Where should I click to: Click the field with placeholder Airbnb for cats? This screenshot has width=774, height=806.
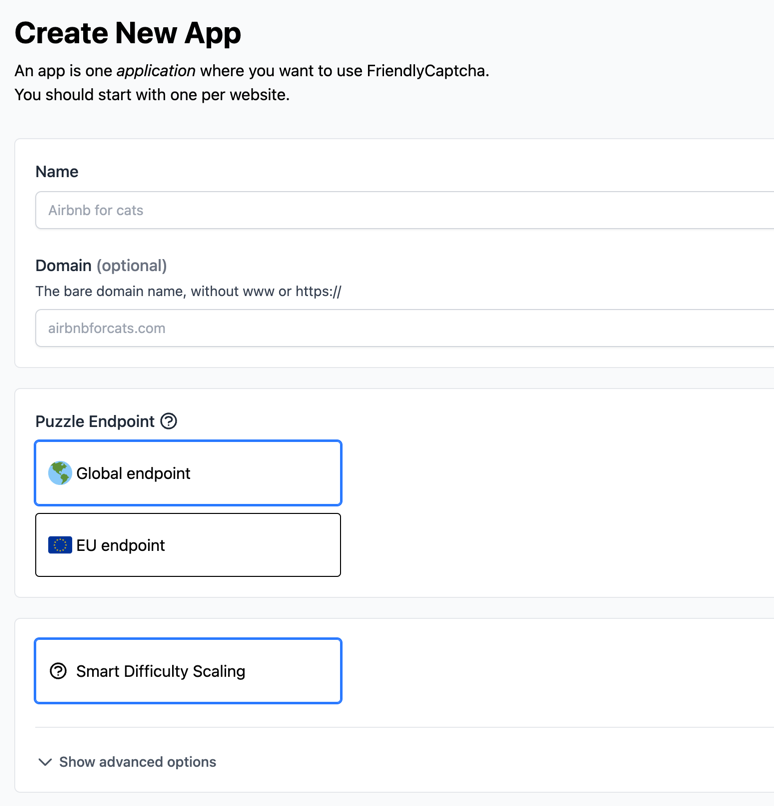[x=300, y=210]
